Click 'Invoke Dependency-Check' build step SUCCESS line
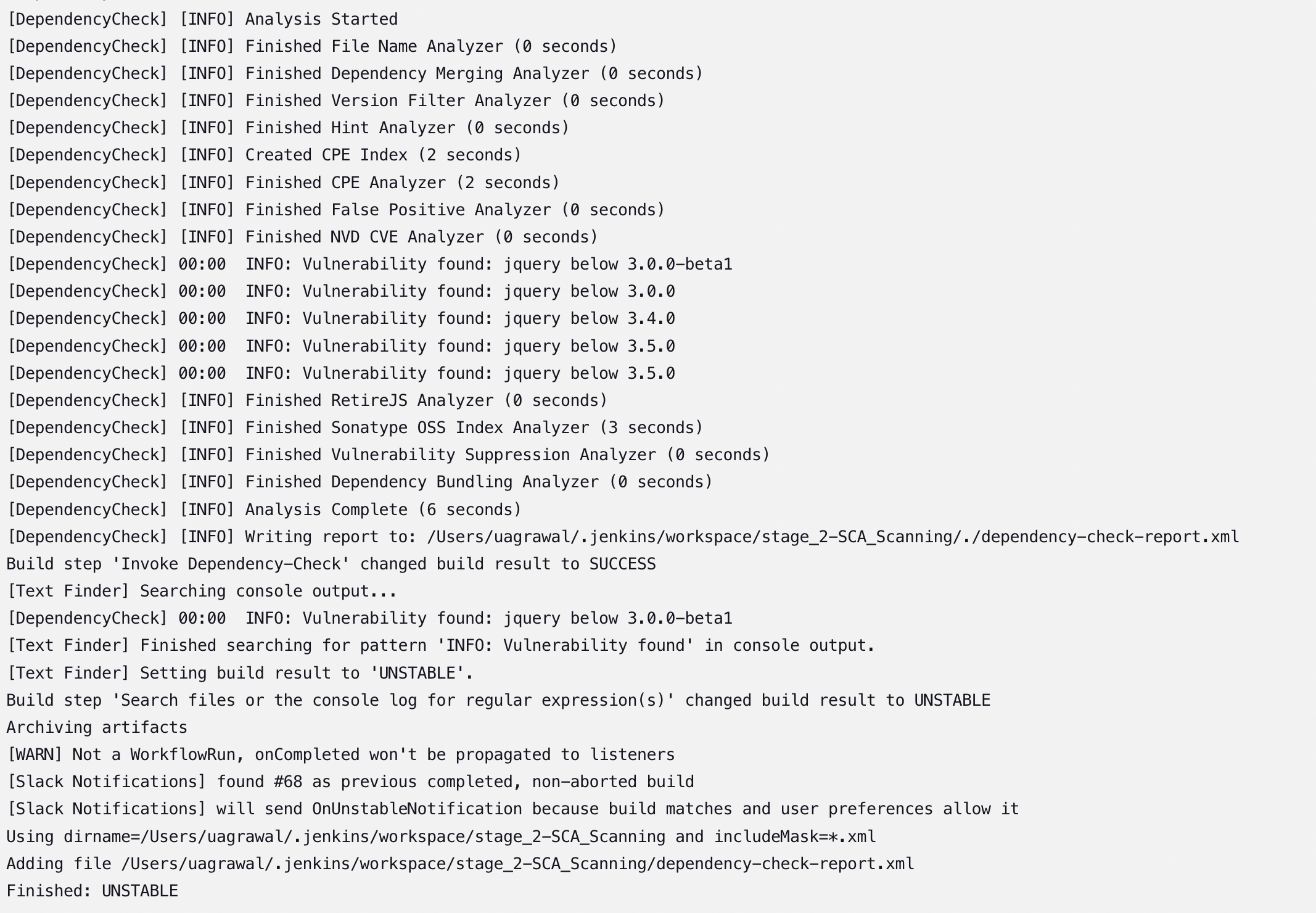 [331, 564]
